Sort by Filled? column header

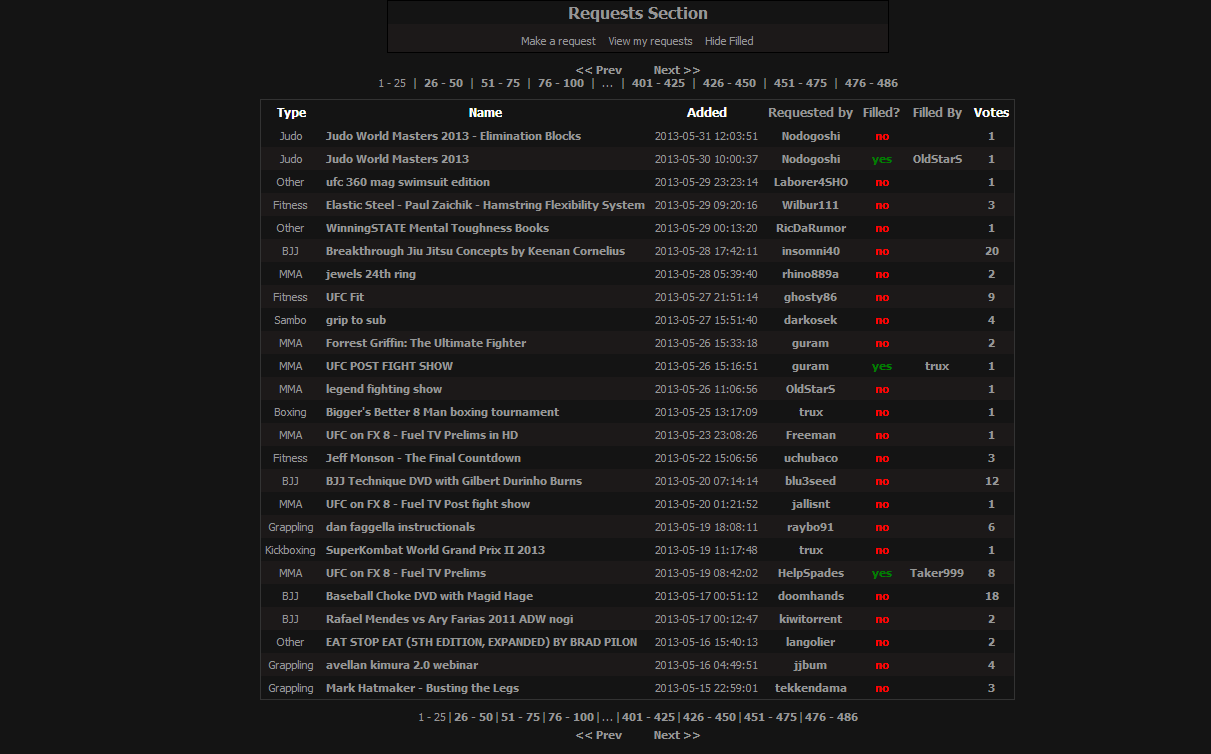coord(881,113)
